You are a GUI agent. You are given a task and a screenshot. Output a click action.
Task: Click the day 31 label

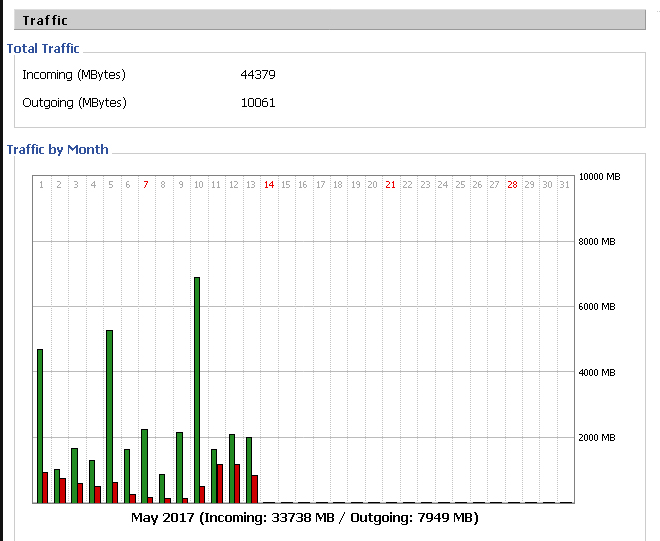point(564,185)
